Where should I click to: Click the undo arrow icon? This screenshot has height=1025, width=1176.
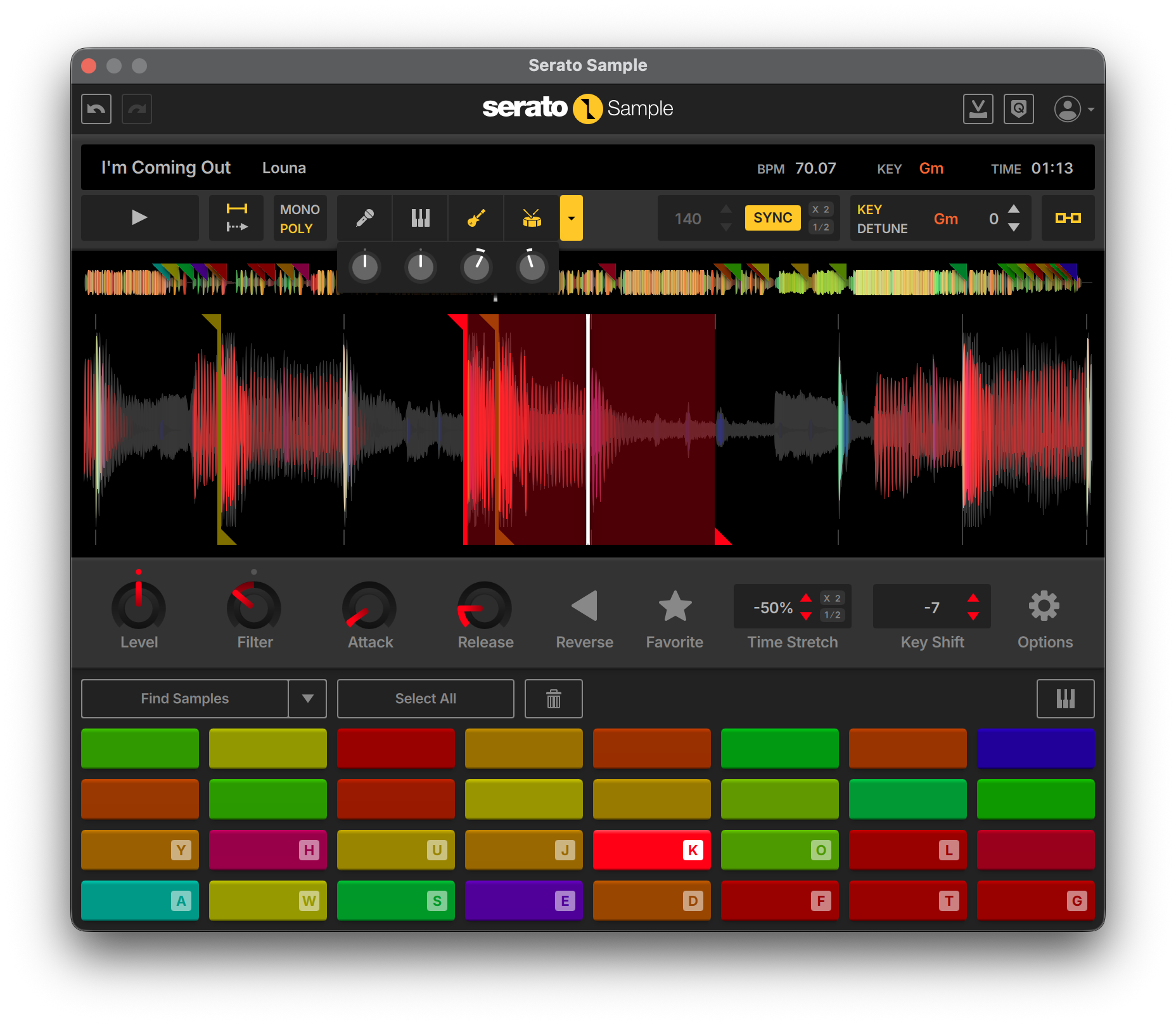tap(96, 109)
